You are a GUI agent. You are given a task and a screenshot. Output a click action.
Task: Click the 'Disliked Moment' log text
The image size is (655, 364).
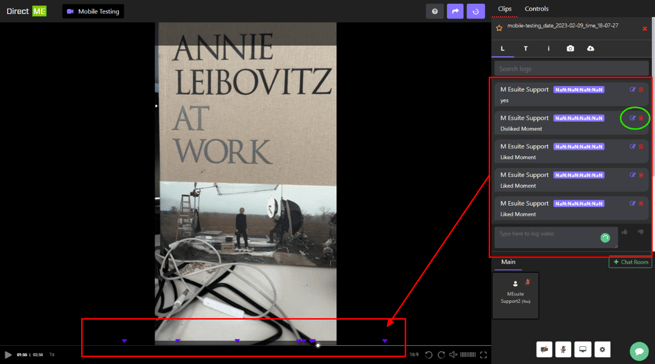pos(521,129)
